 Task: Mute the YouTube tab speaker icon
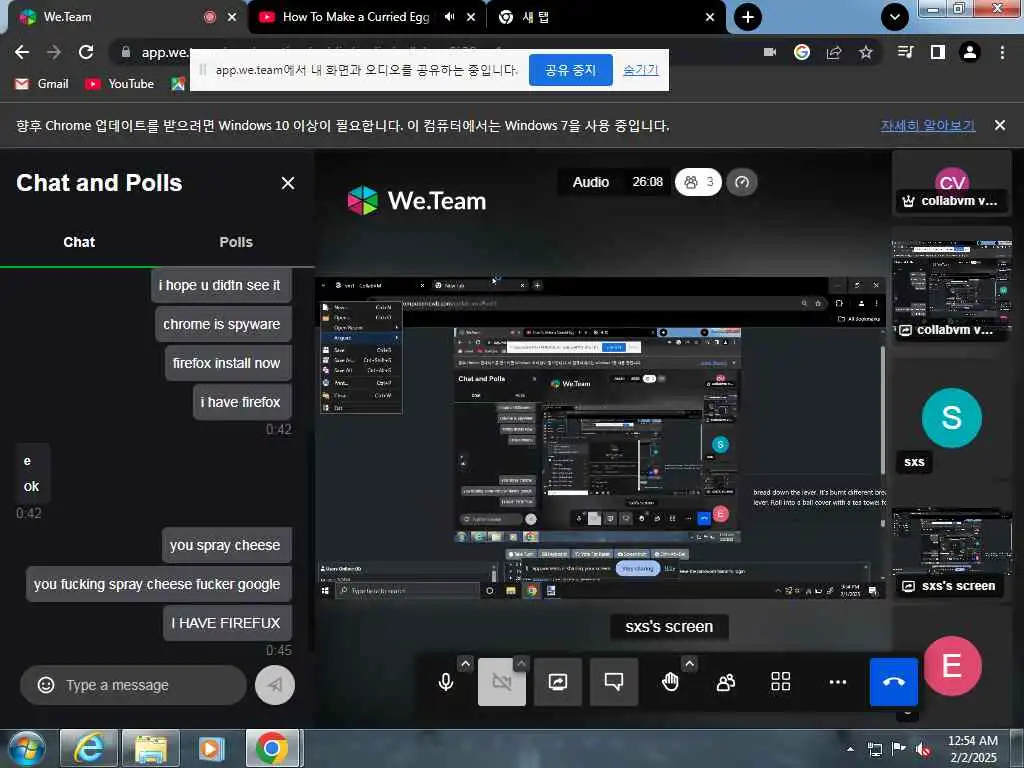click(x=449, y=17)
